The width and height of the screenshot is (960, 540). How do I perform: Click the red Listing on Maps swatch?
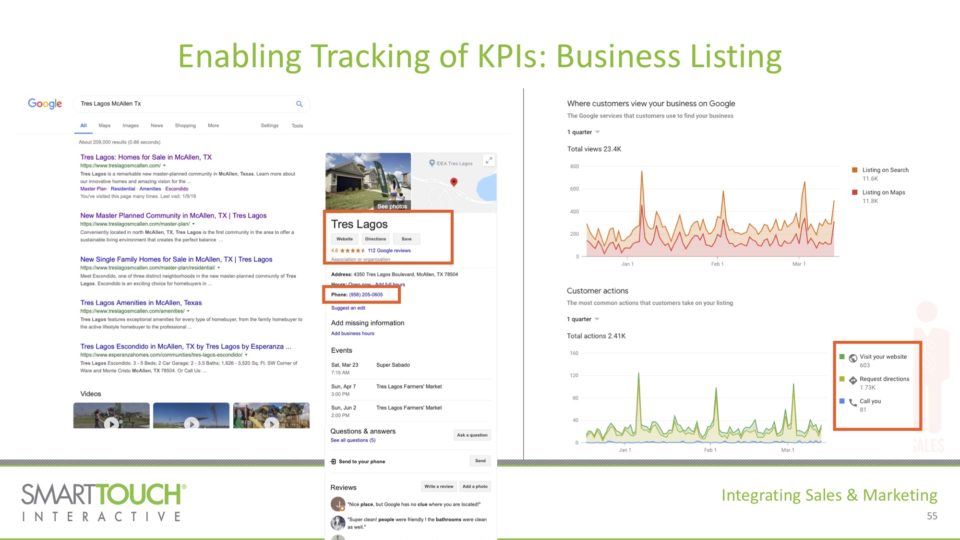point(855,192)
